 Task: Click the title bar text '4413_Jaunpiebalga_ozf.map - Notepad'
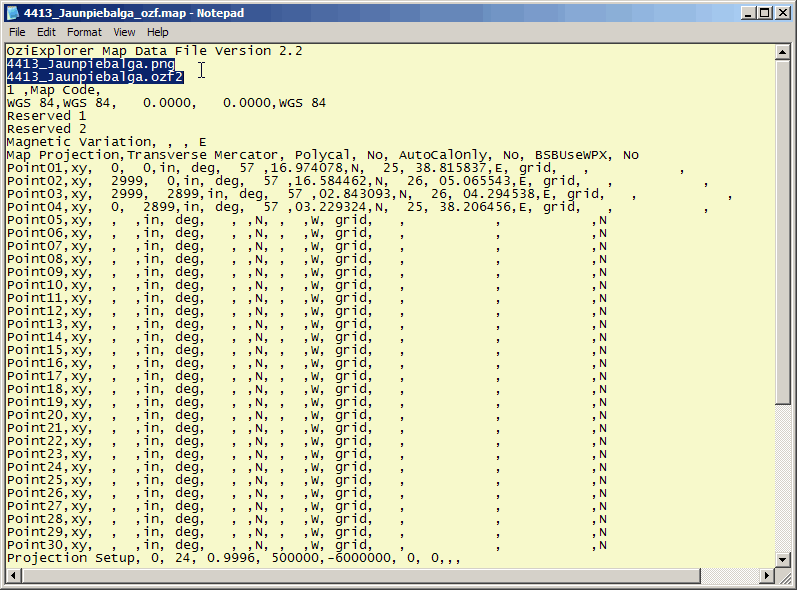tap(133, 13)
